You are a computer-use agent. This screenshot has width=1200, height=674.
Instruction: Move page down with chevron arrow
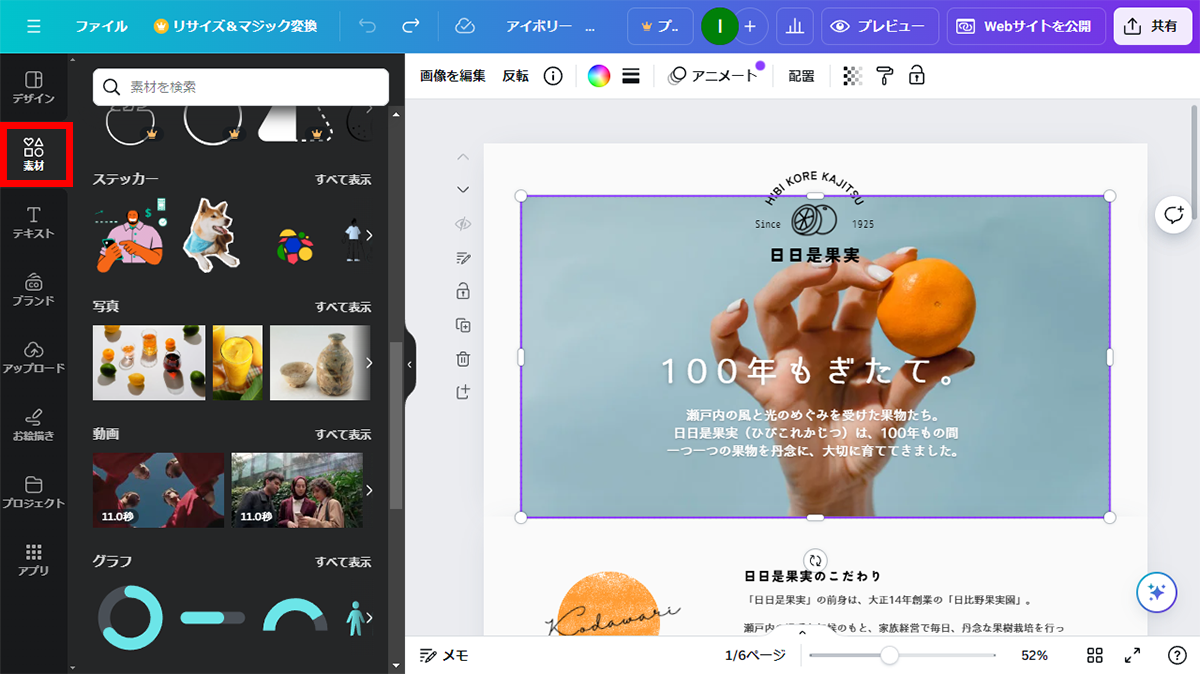(463, 190)
